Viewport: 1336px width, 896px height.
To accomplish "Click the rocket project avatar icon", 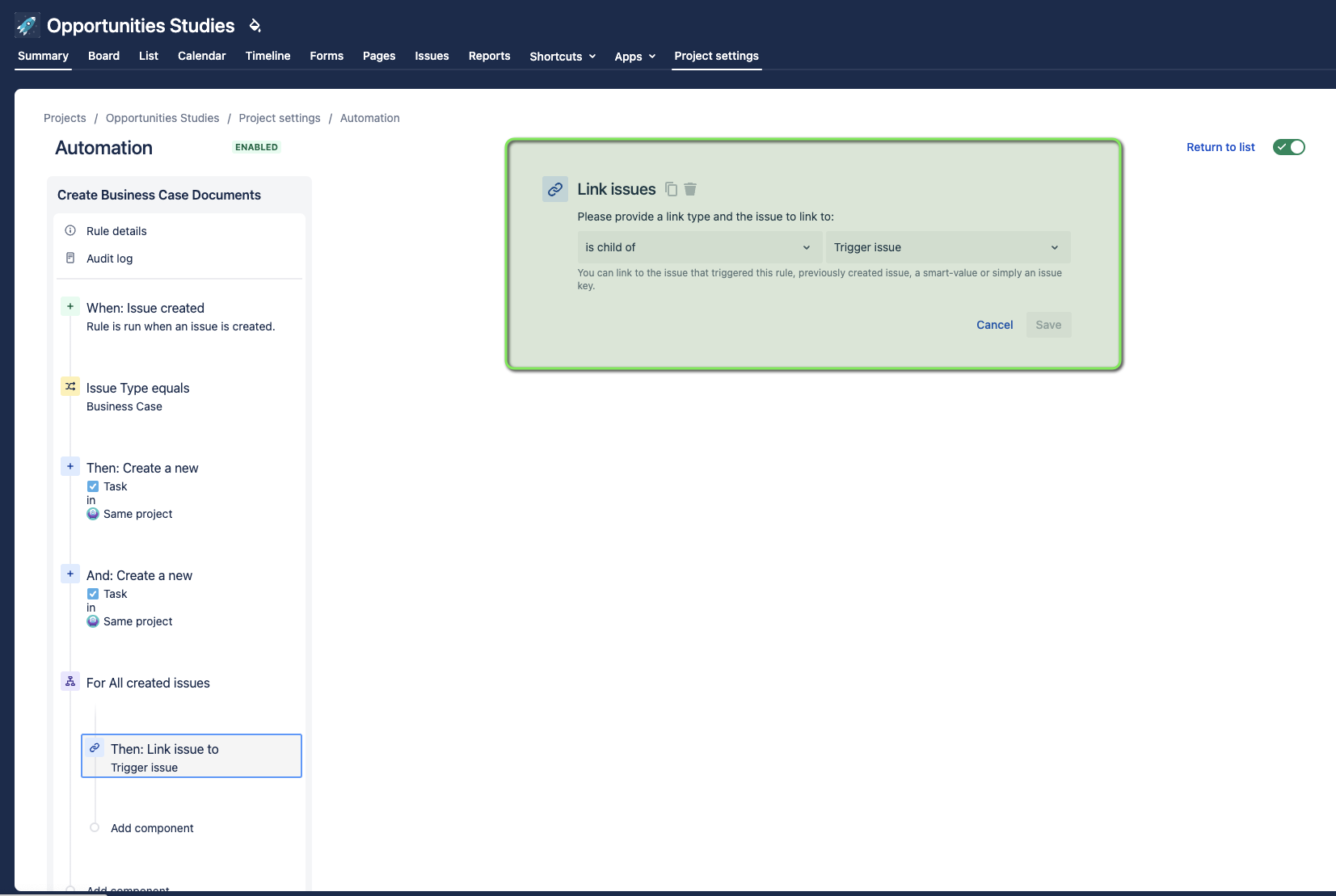I will (x=27, y=25).
